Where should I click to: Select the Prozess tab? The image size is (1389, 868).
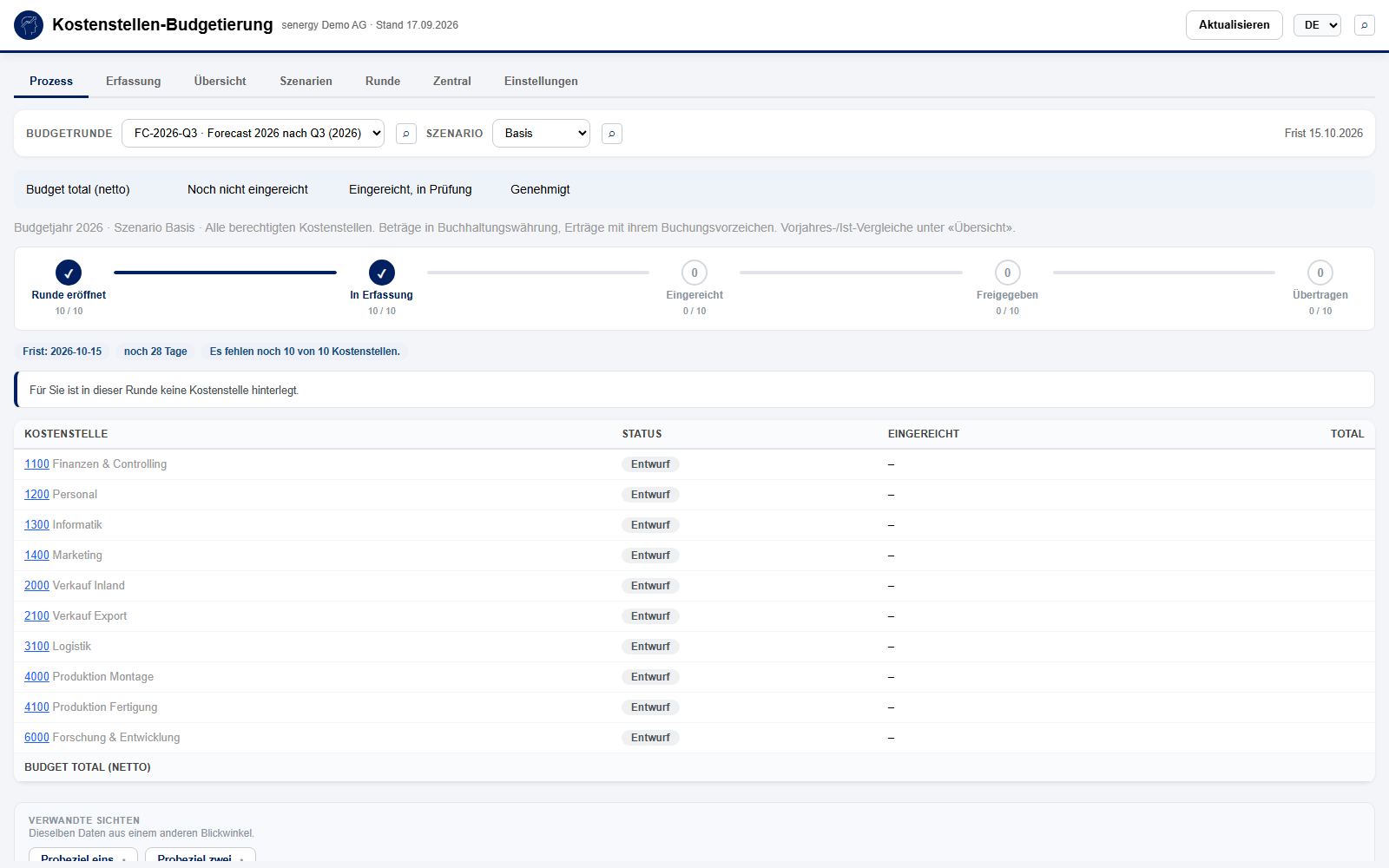(51, 81)
